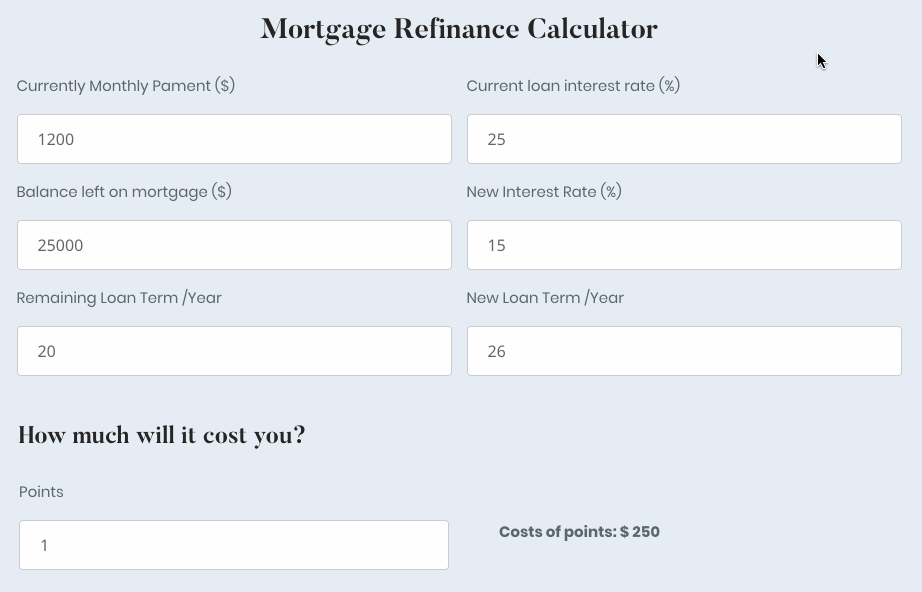
Task: Edit the New Loan Term field showing 26
Action: (x=684, y=351)
